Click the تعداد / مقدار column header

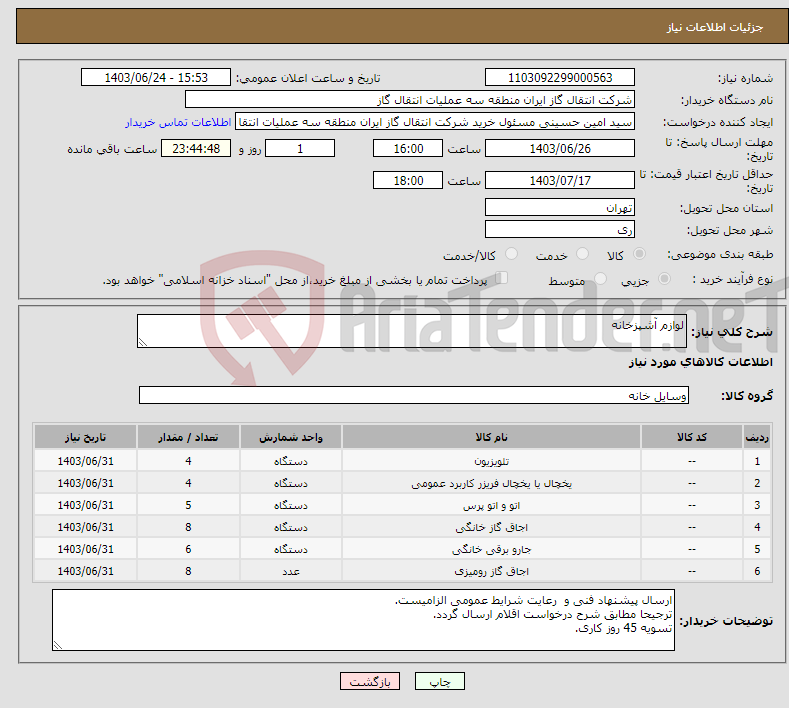pyautogui.click(x=188, y=437)
